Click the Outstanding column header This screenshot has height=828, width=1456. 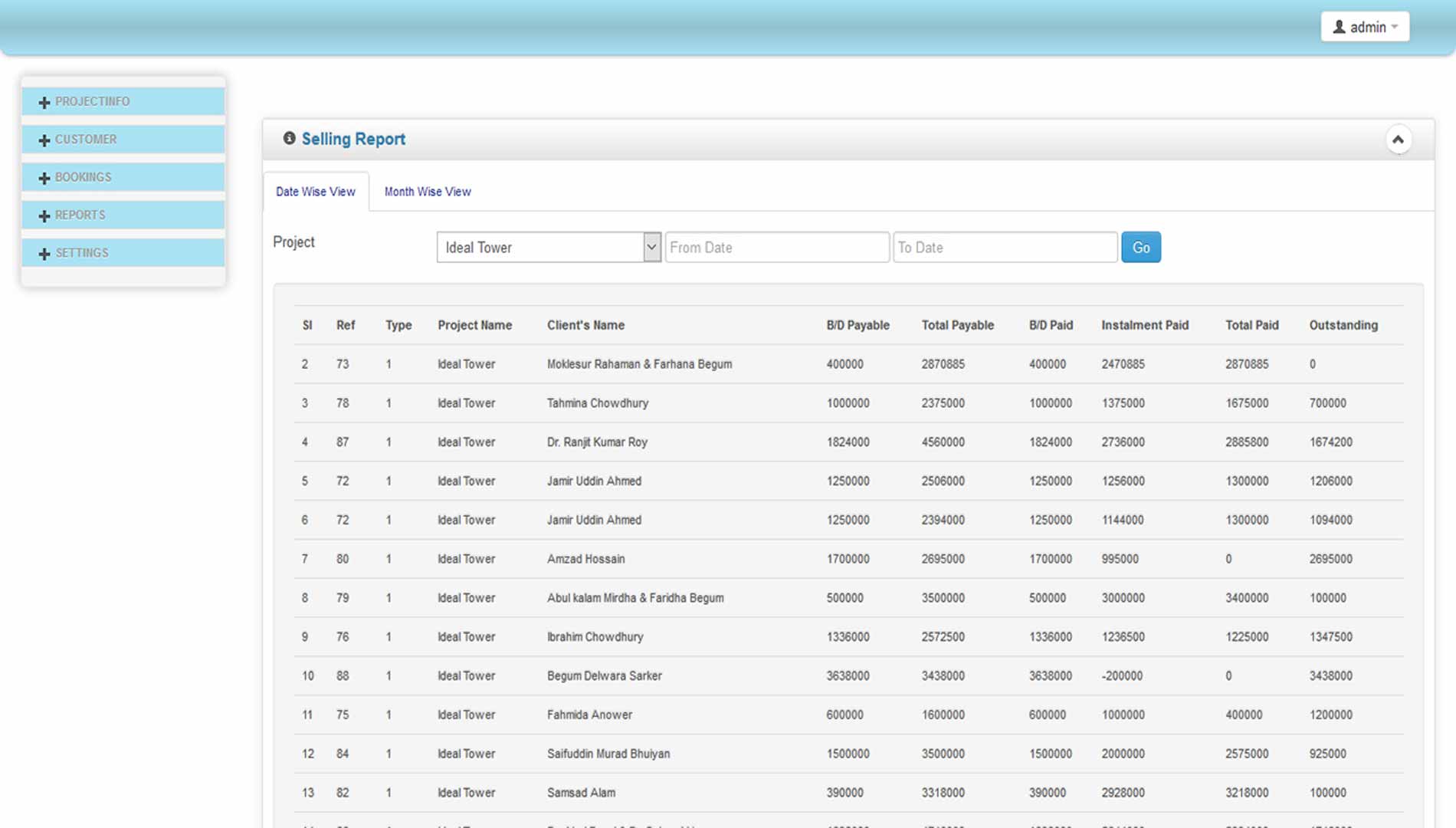click(x=1343, y=325)
